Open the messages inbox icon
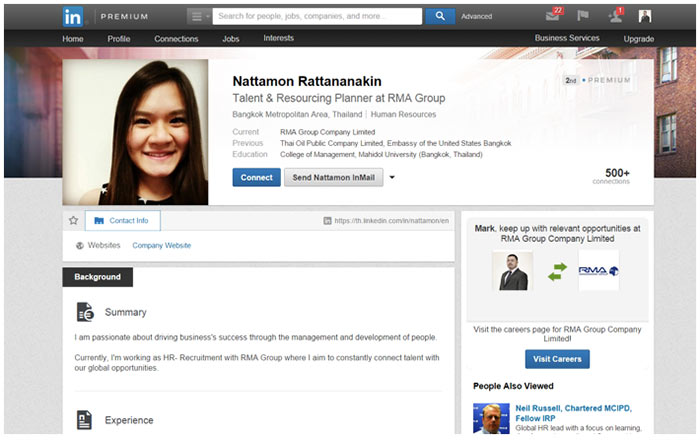 (x=554, y=15)
